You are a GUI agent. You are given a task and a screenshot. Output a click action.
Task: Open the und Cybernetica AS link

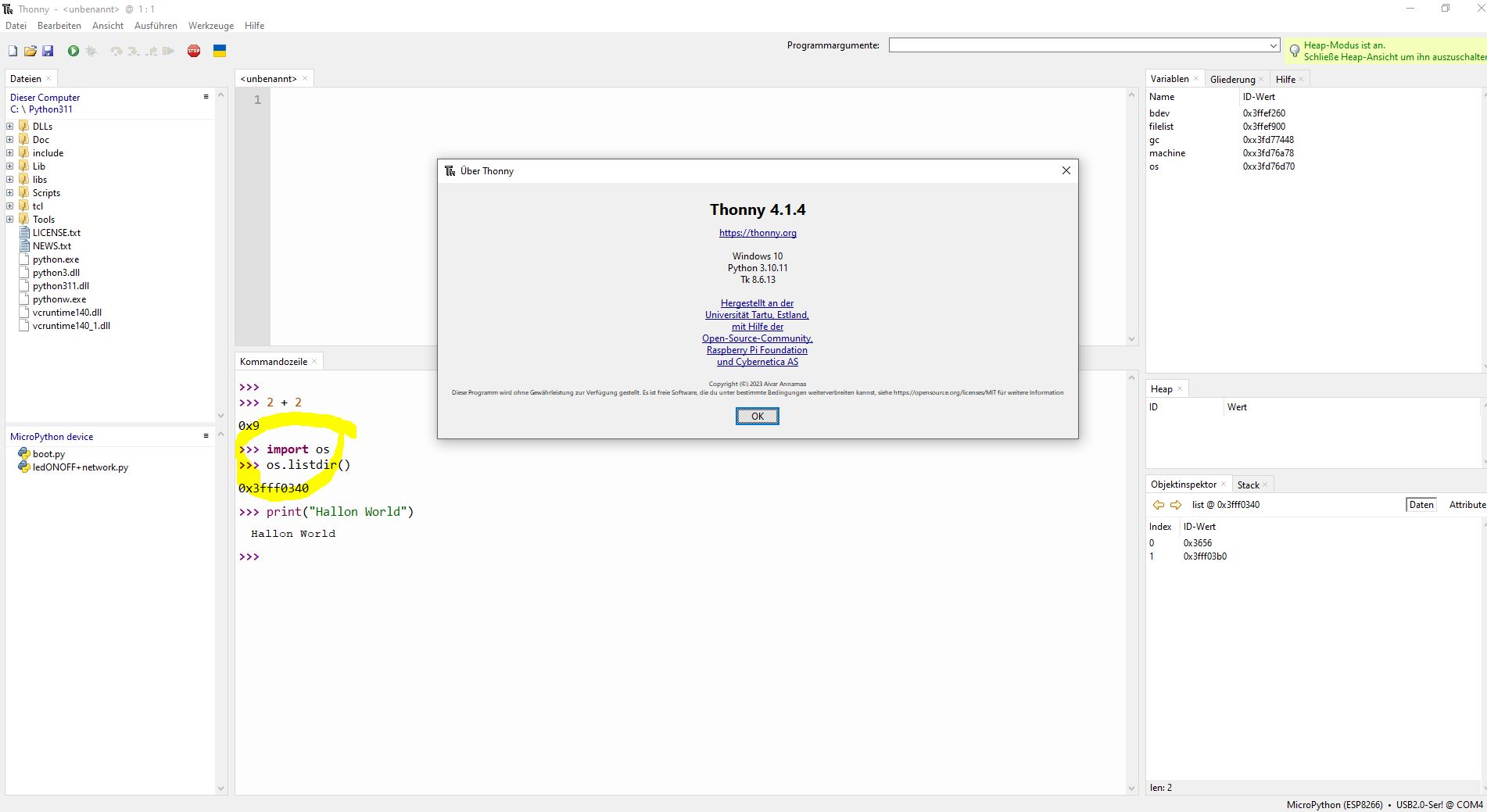[x=757, y=362]
